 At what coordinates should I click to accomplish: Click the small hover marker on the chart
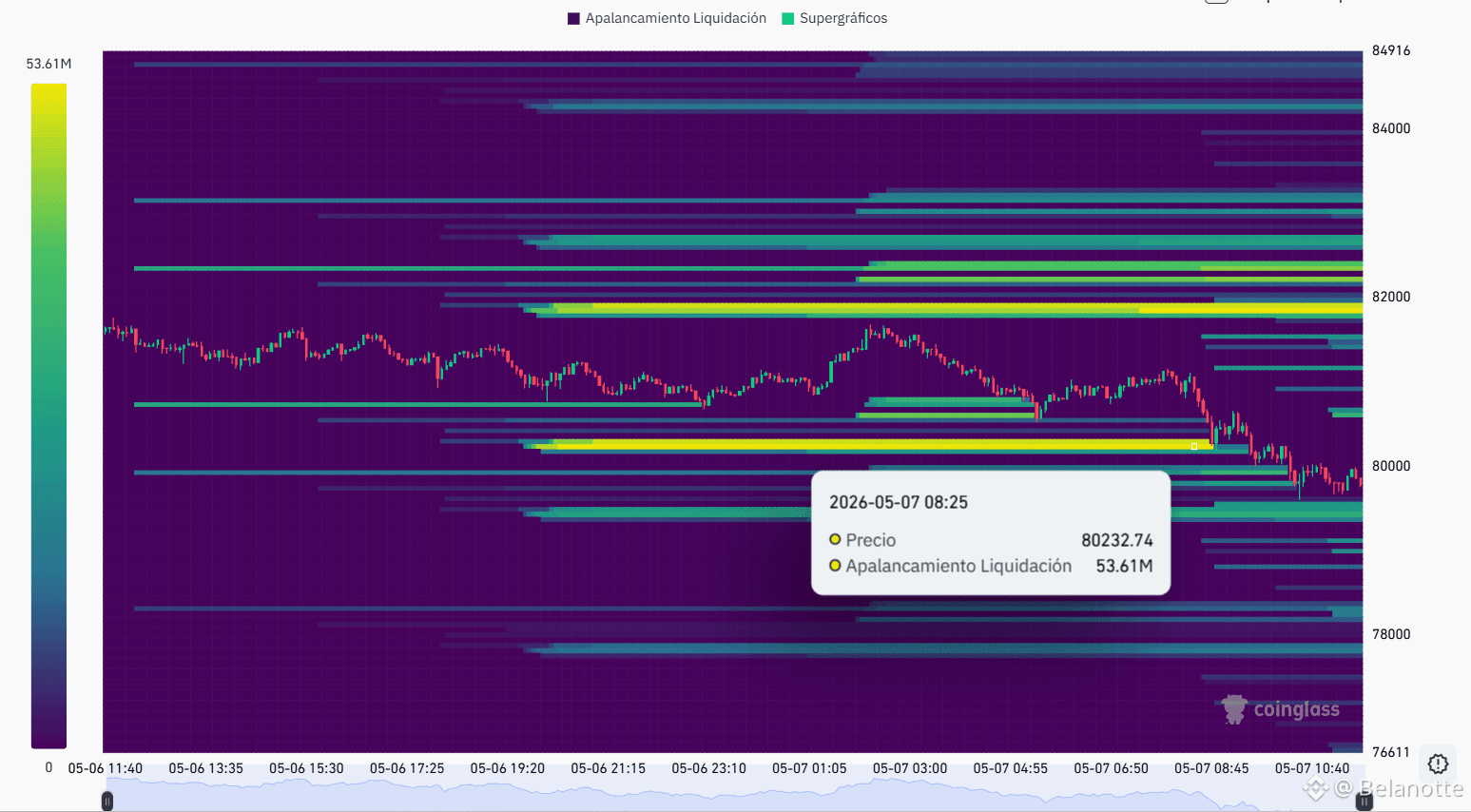pos(1194,446)
